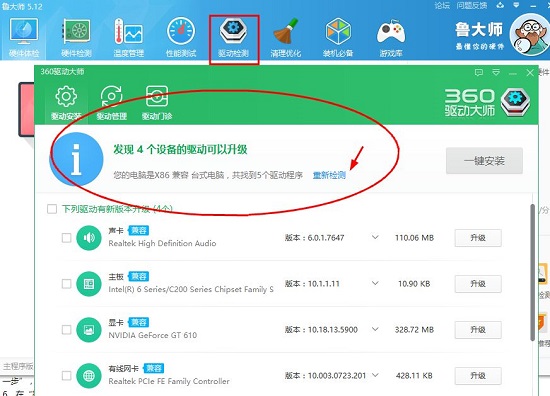Upgrade the NVIDIA GeForce GT 610 driver
The image size is (550, 396).
(x=478, y=330)
